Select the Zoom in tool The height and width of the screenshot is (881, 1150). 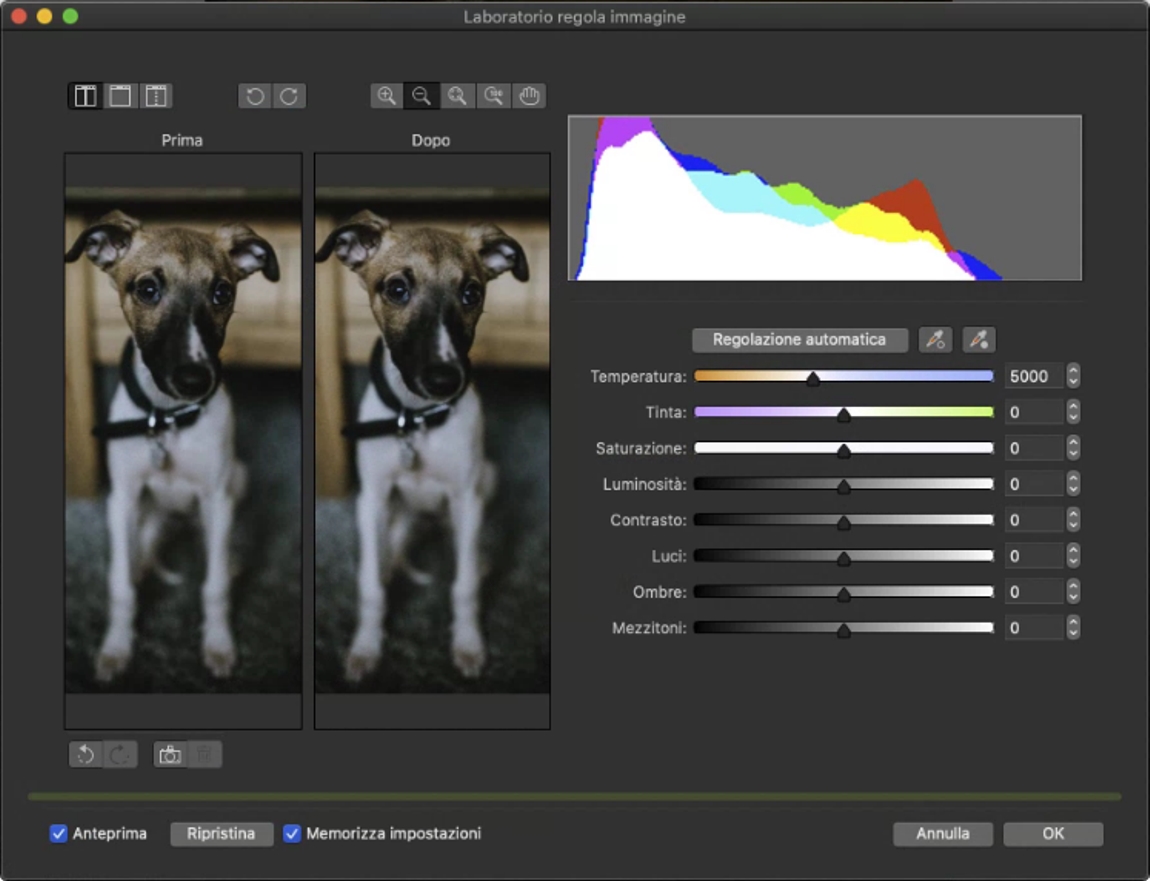click(x=386, y=96)
